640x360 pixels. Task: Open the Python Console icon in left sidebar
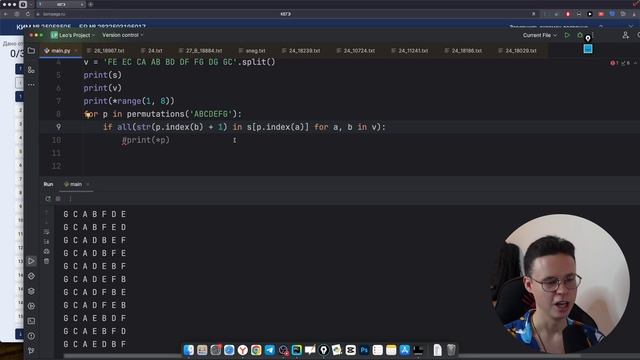click(x=31, y=276)
